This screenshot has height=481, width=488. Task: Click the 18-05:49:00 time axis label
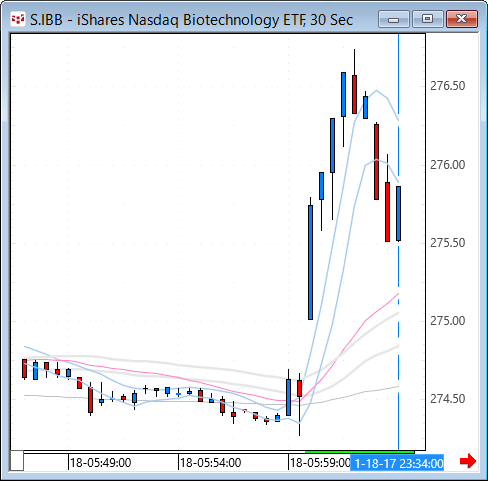point(100,463)
